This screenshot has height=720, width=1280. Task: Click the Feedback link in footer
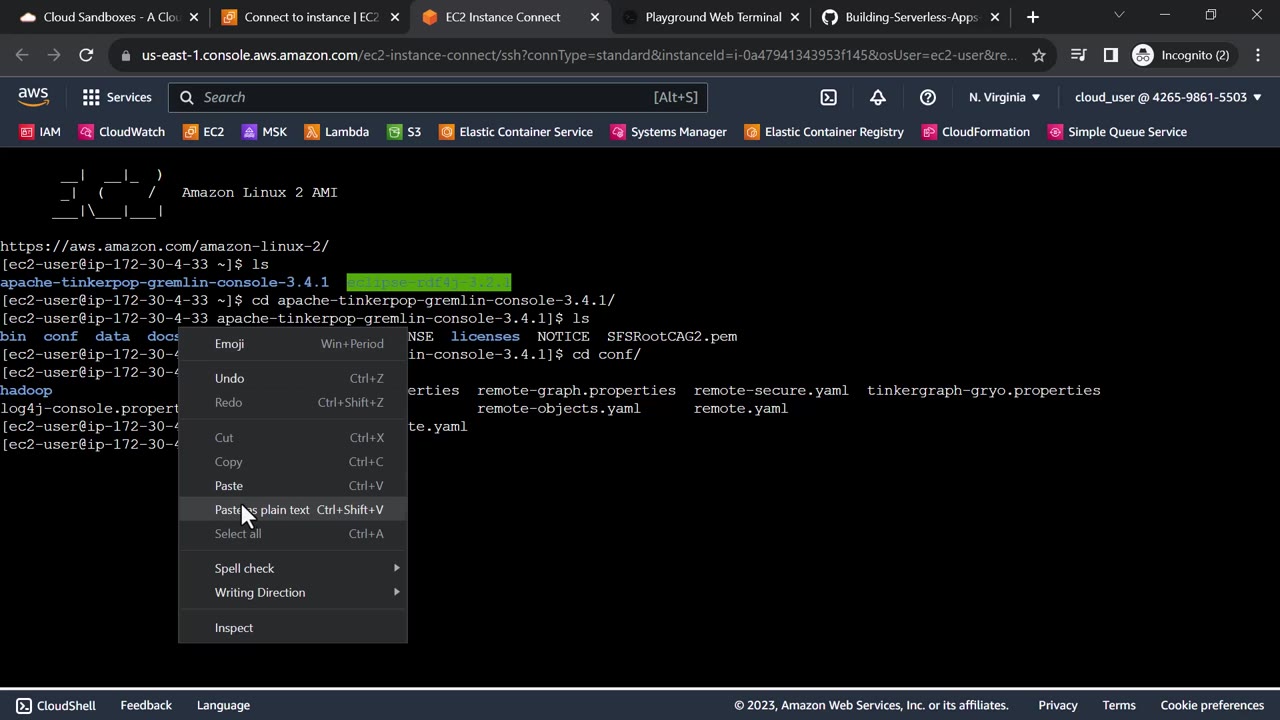click(146, 705)
